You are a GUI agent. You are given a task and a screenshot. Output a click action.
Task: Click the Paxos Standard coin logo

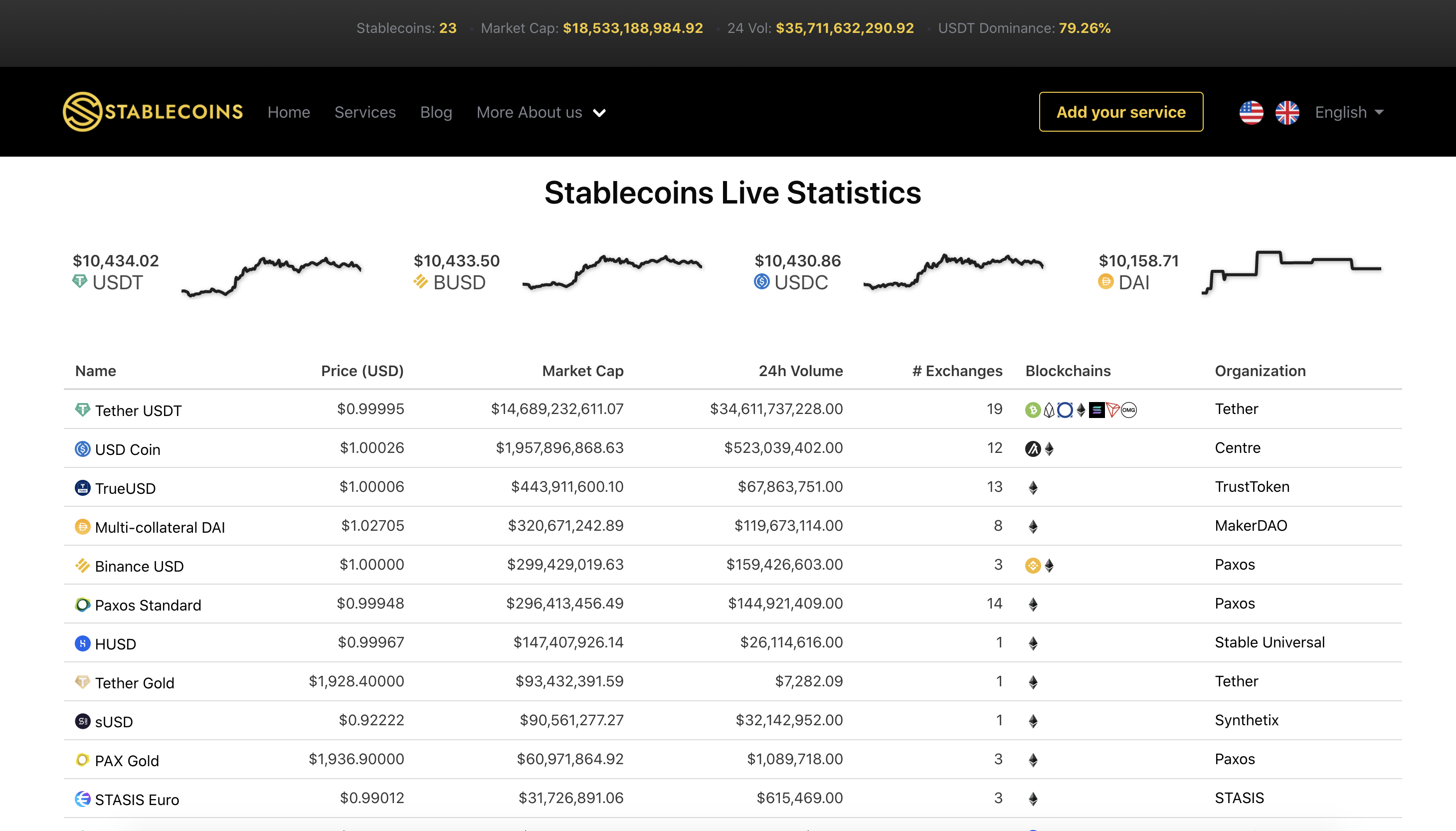point(82,604)
